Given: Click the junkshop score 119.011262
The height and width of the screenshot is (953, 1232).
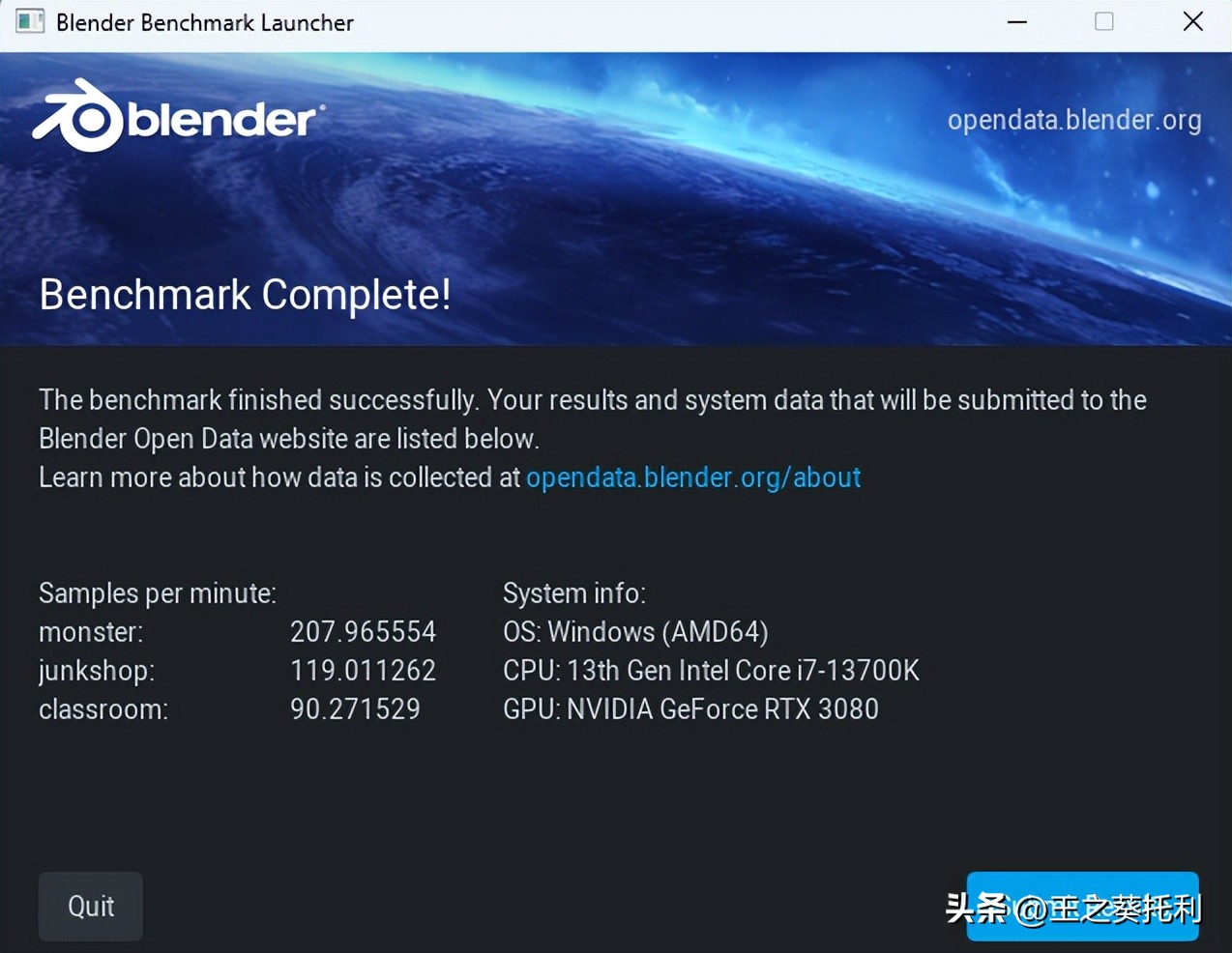Looking at the screenshot, I should (364, 671).
